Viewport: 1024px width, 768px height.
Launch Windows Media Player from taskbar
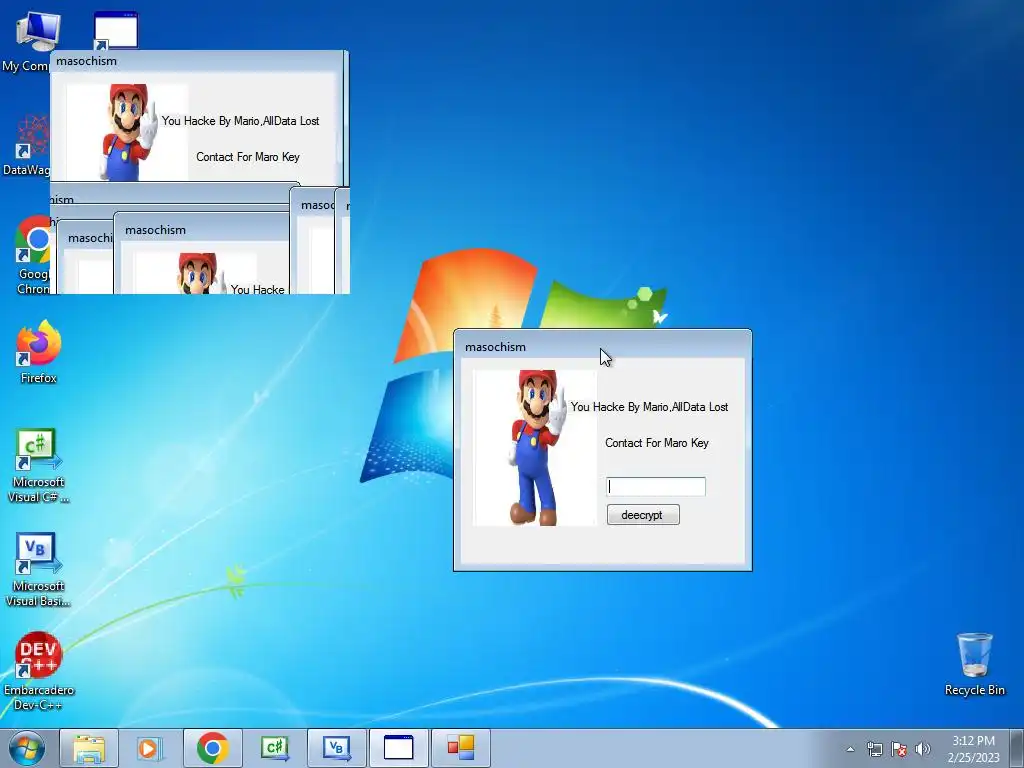point(149,748)
